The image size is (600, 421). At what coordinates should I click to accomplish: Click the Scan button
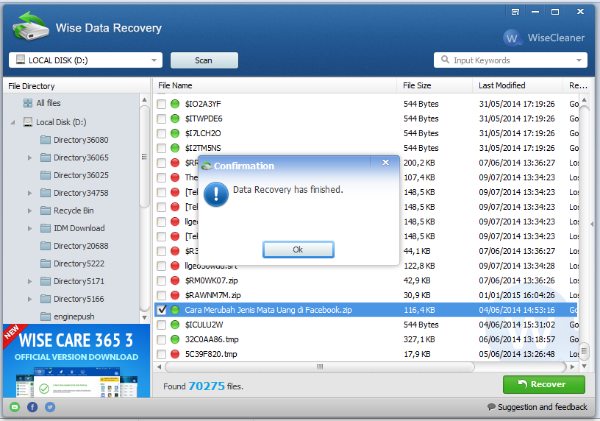click(x=204, y=60)
